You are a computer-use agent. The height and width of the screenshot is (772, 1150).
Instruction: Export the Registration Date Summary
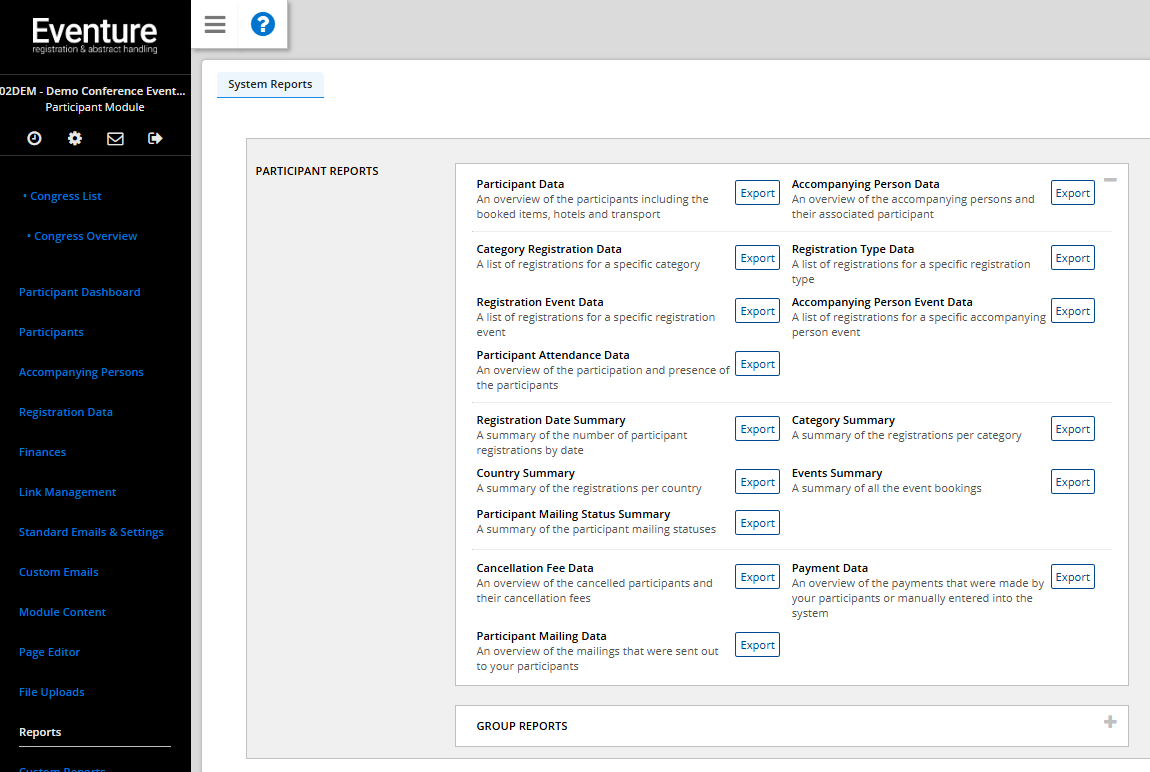[758, 429]
